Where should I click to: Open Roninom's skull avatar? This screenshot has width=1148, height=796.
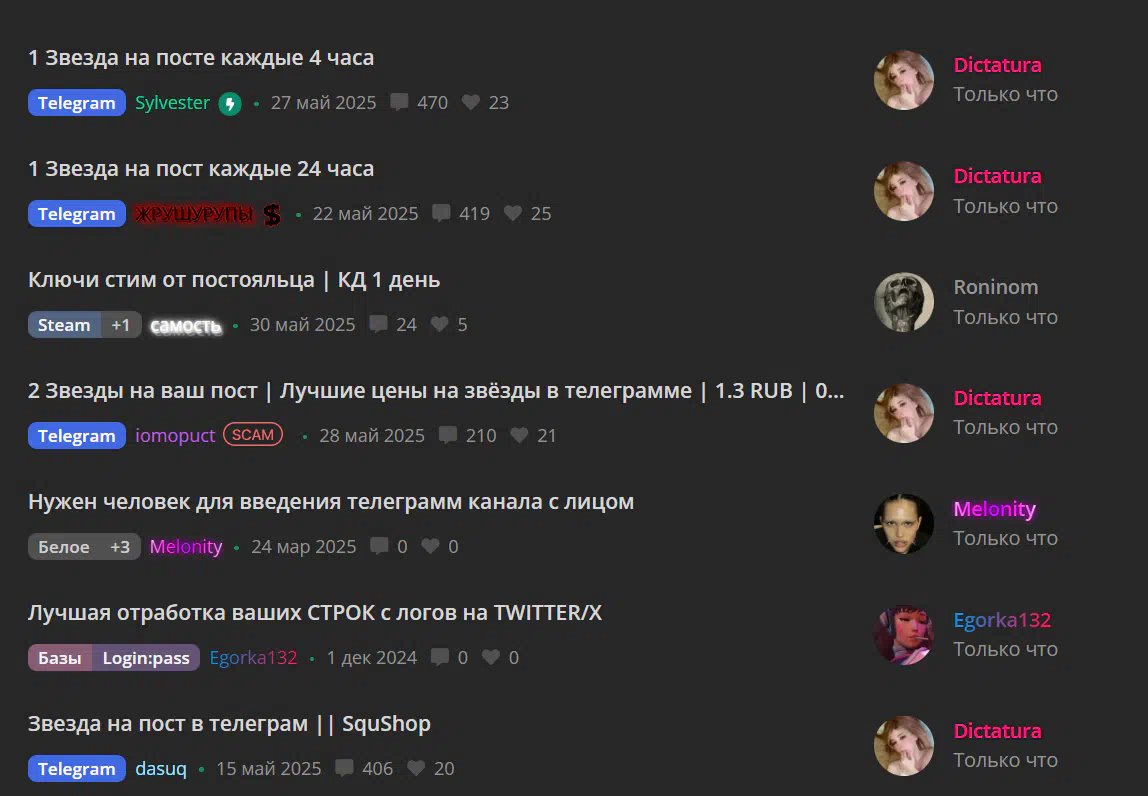[x=903, y=302]
